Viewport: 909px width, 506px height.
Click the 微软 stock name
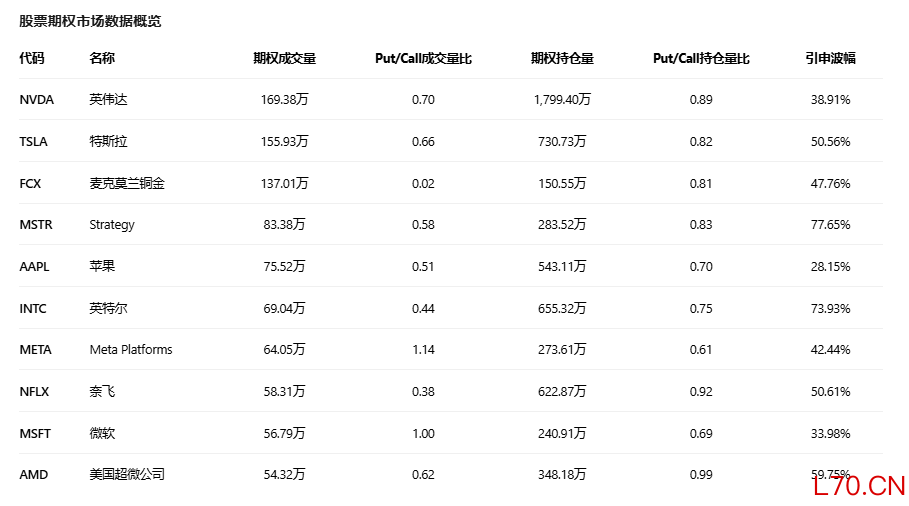[102, 434]
